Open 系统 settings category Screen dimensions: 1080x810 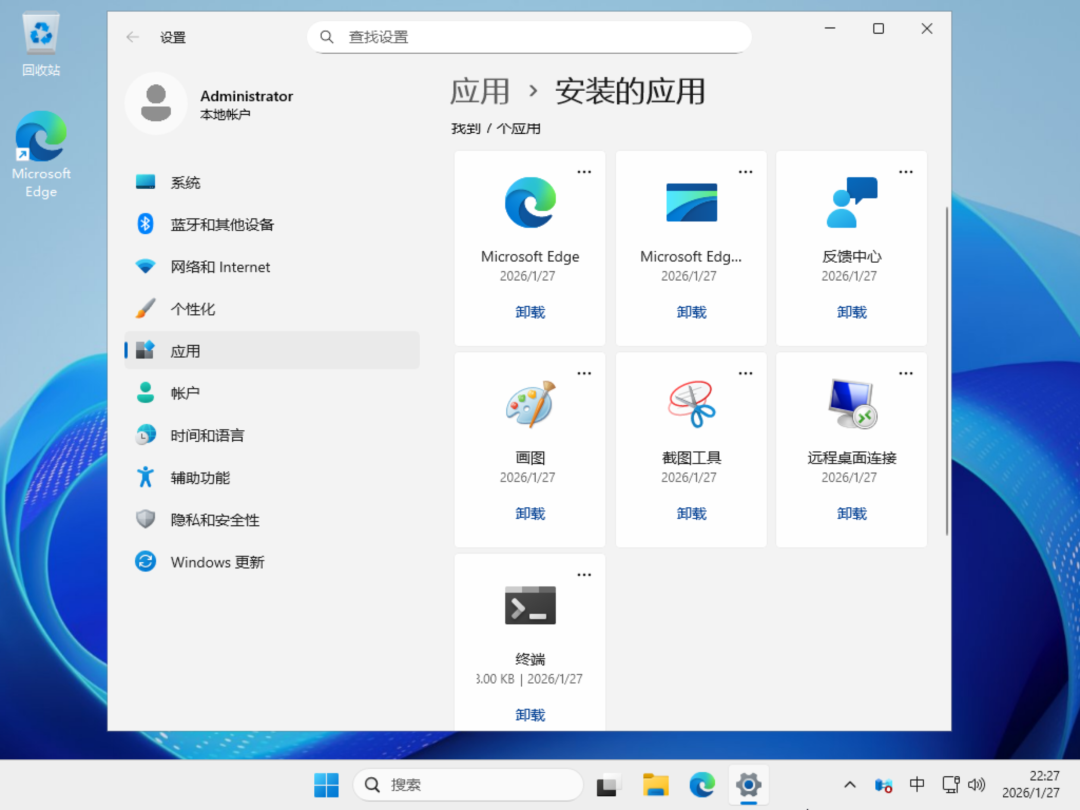tap(272, 183)
